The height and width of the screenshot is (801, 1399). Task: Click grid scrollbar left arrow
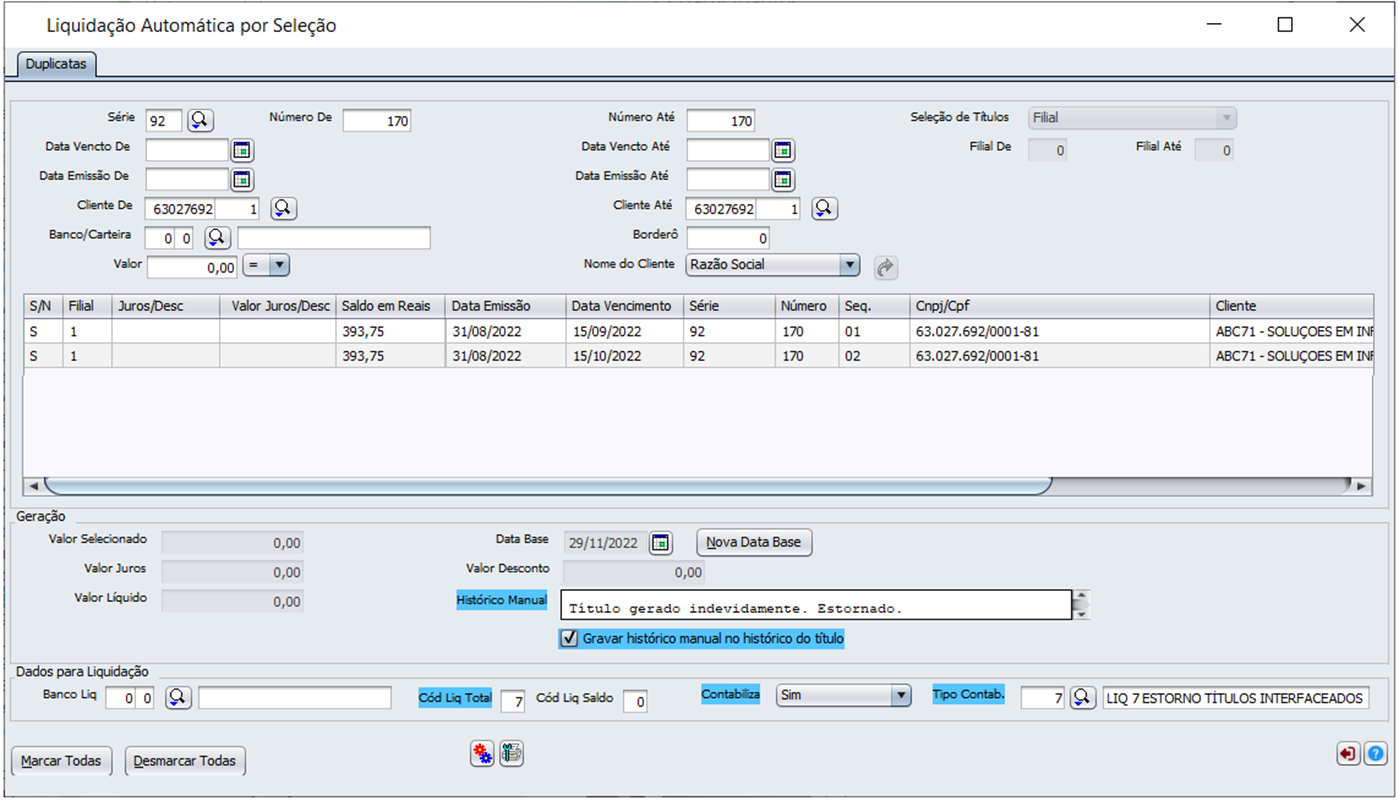click(34, 486)
